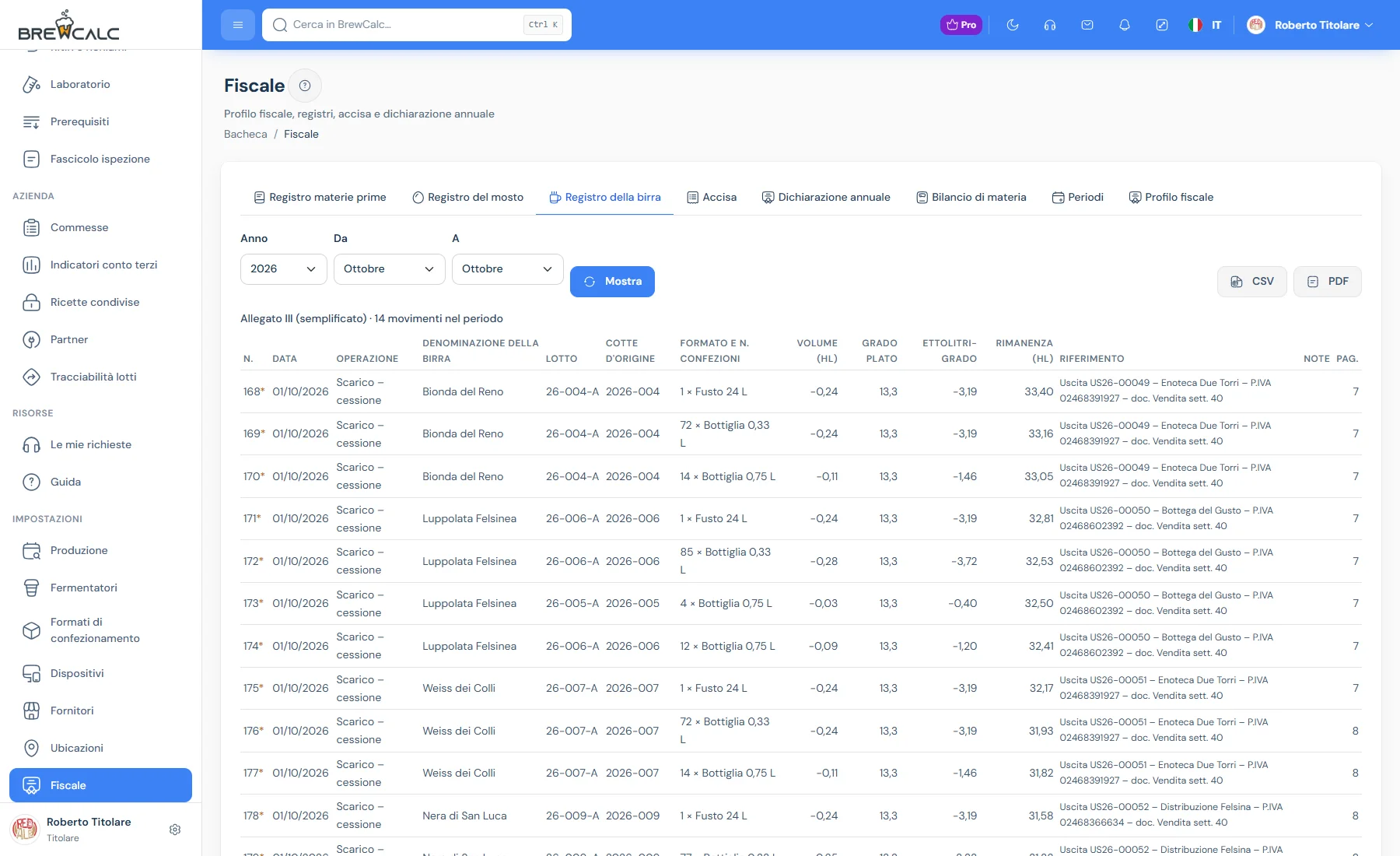The image size is (1400, 856).
Task: Open Produzione settings
Action: pyautogui.click(x=100, y=550)
